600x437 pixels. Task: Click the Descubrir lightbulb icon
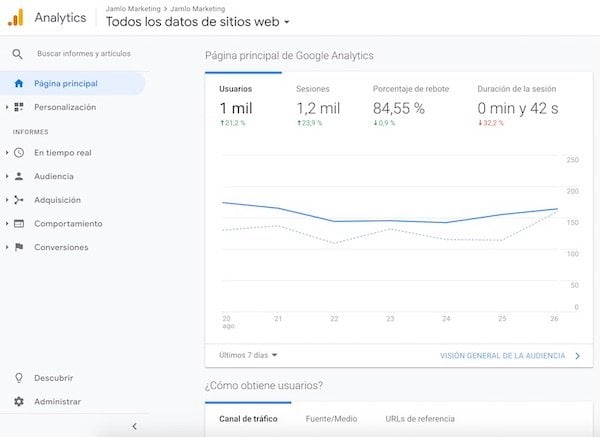tap(19, 378)
